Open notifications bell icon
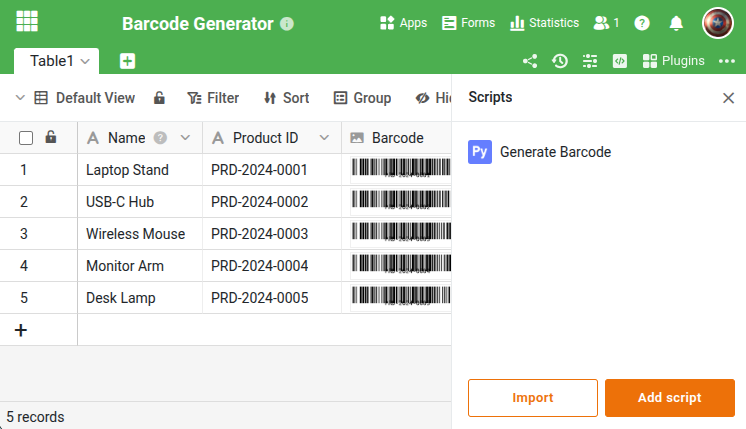This screenshot has height=429, width=746. [x=676, y=23]
